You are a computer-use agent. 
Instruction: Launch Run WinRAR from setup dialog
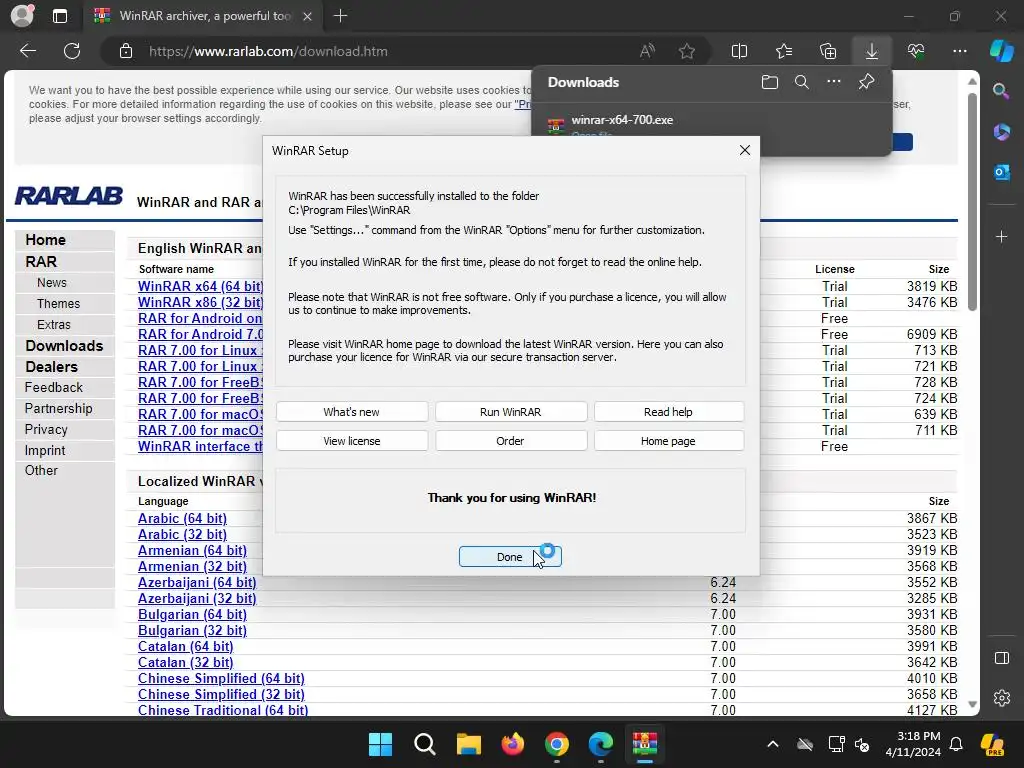511,412
